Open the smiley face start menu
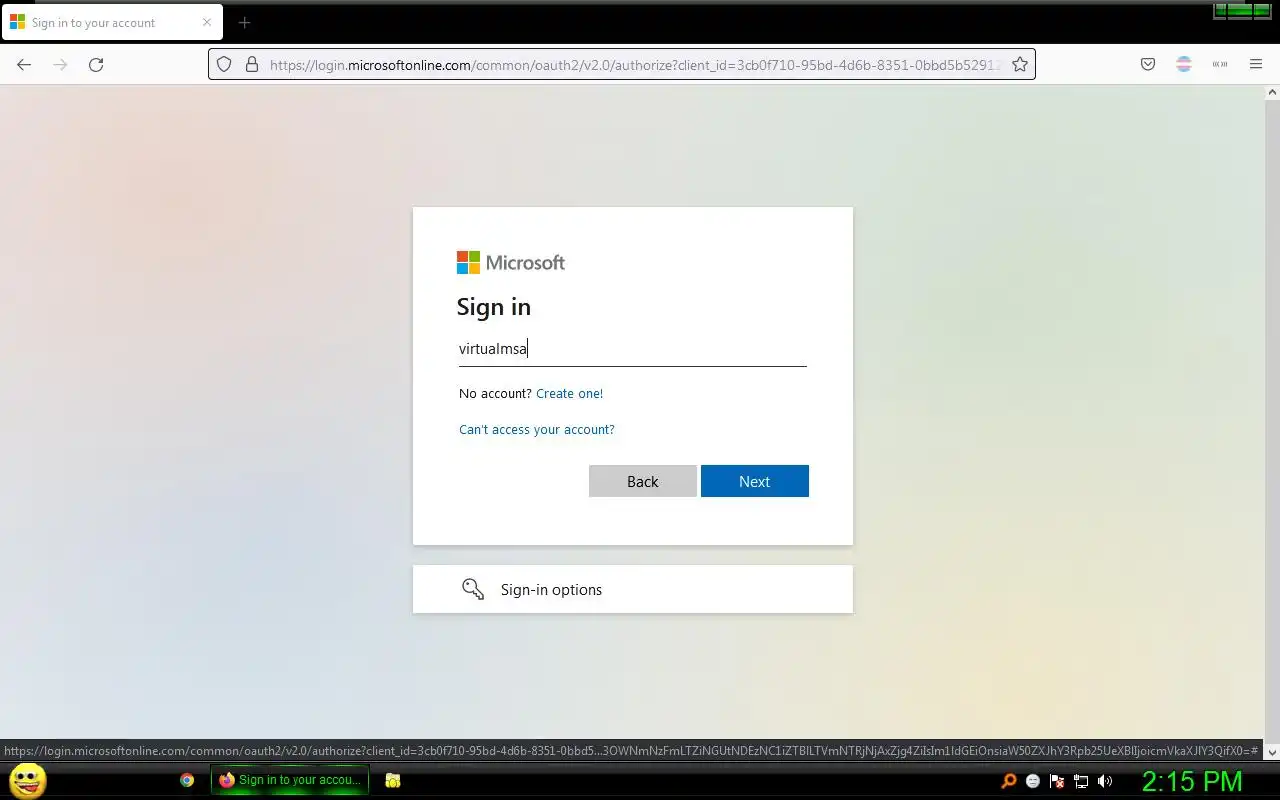The image size is (1280, 800). [x=28, y=781]
